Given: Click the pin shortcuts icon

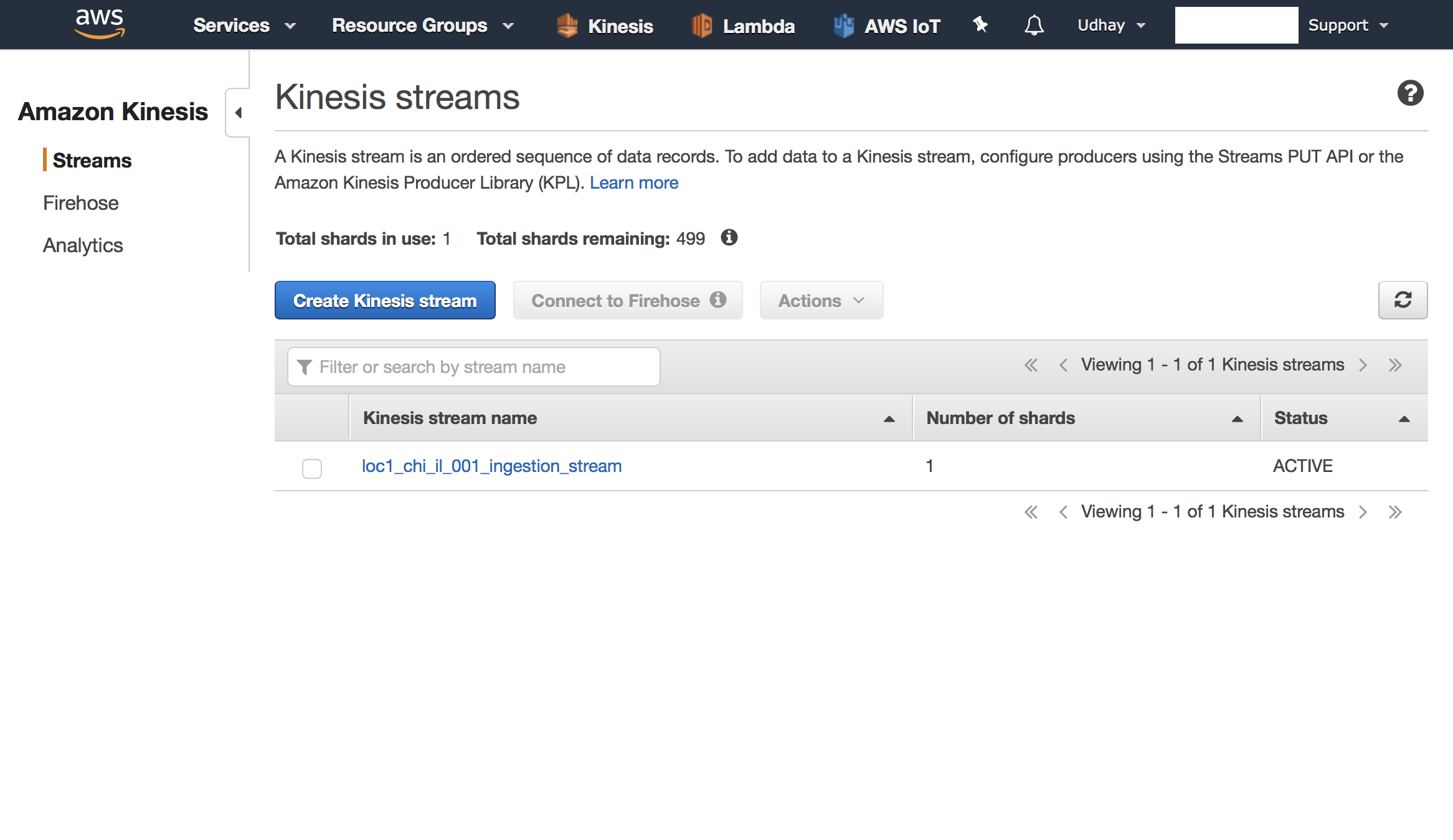Looking at the screenshot, I should pos(980,25).
